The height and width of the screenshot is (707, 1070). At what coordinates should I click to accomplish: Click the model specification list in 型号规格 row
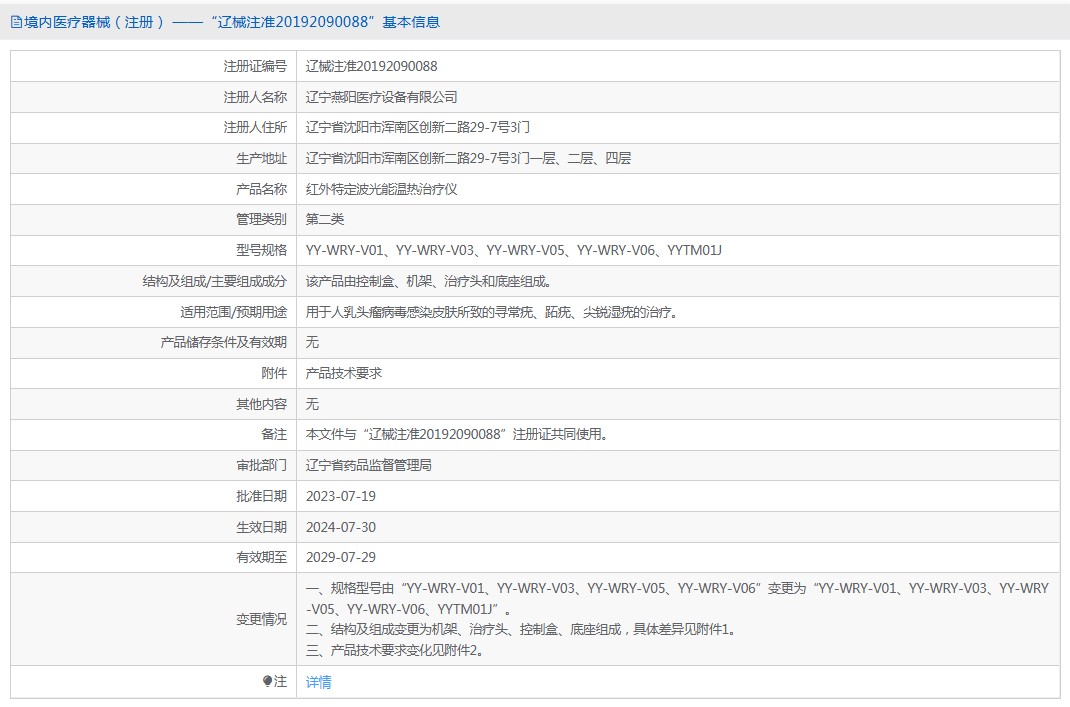pyautogui.click(x=513, y=250)
